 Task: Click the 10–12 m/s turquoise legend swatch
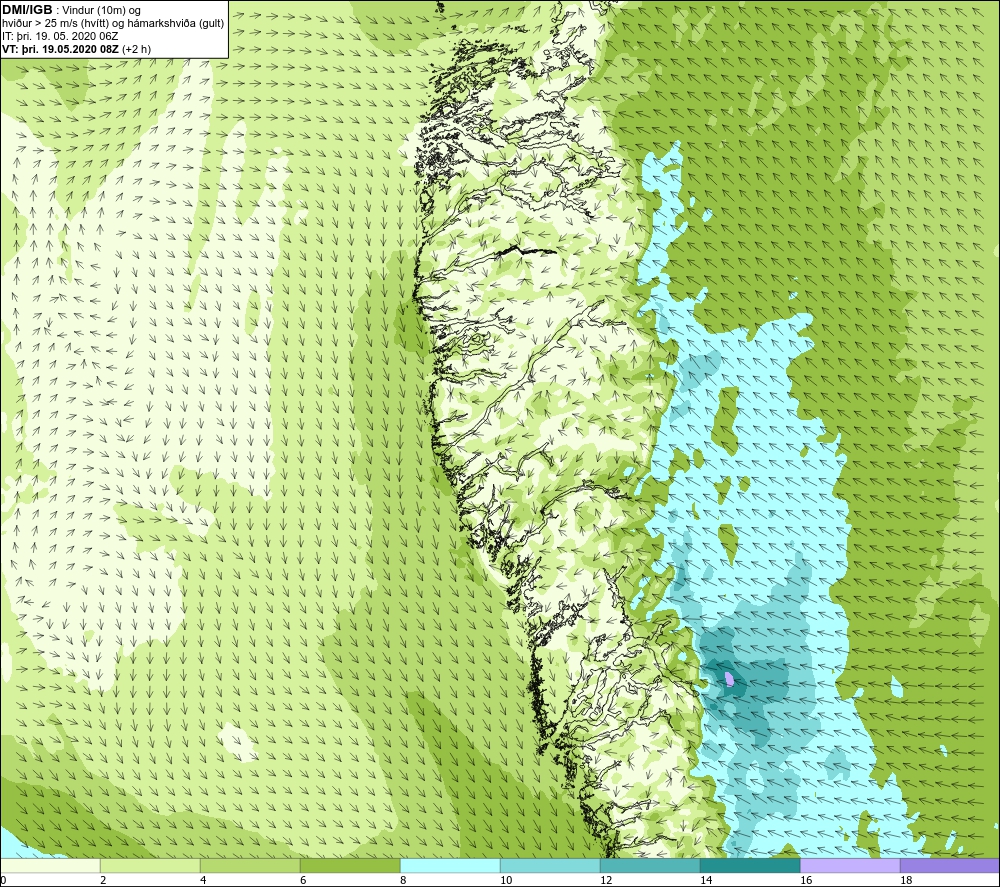pyautogui.click(x=550, y=866)
